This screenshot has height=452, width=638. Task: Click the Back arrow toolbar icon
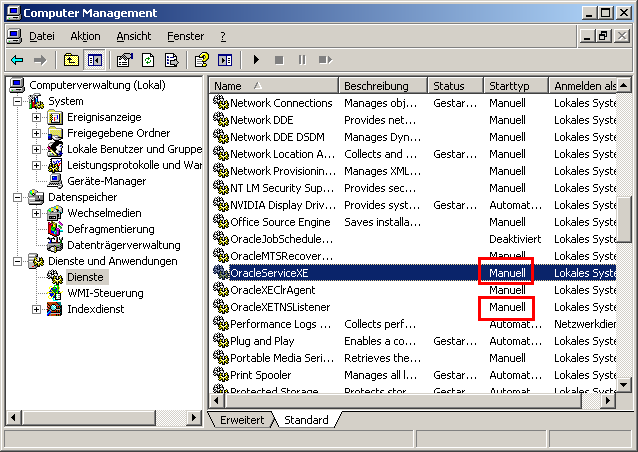(17, 61)
